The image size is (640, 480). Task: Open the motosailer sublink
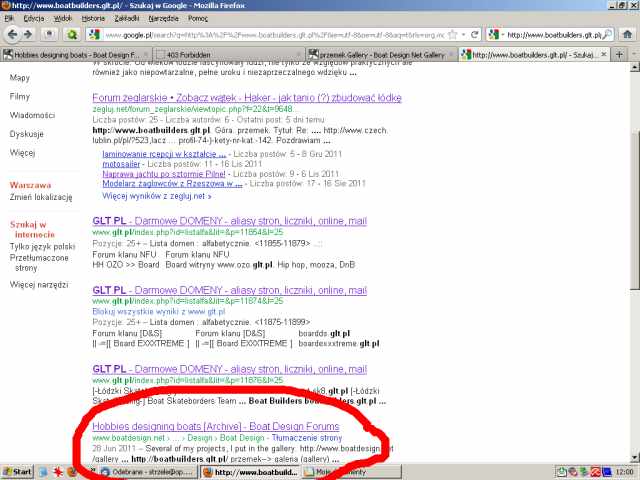coord(121,164)
